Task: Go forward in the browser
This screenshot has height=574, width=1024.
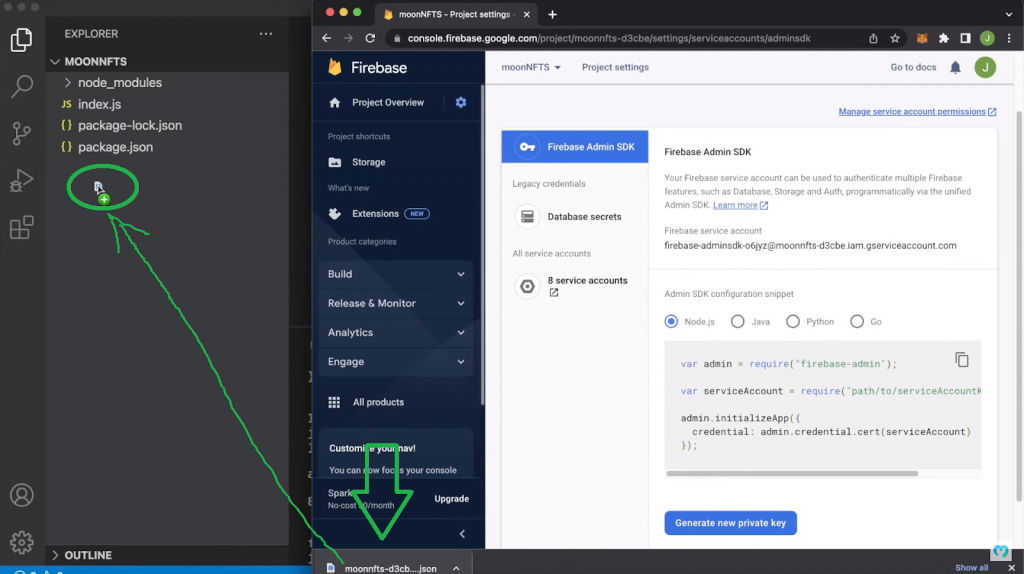Action: pyautogui.click(x=348, y=39)
